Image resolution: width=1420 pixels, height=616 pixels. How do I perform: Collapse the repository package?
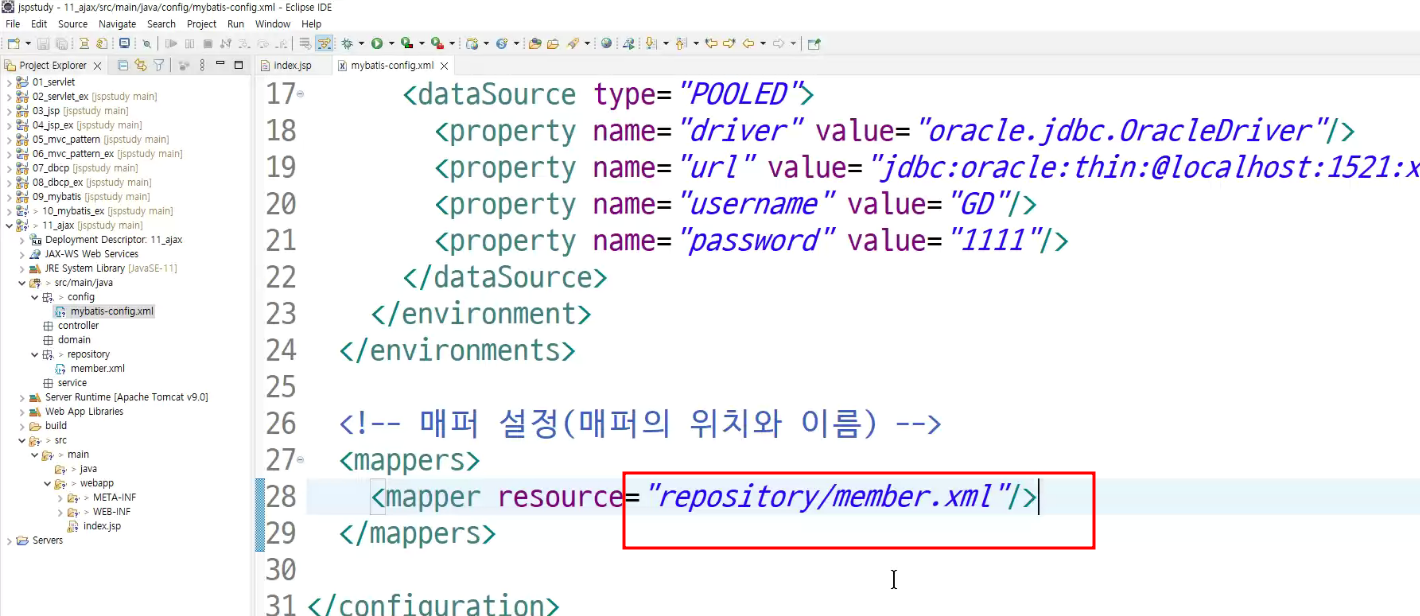35,354
